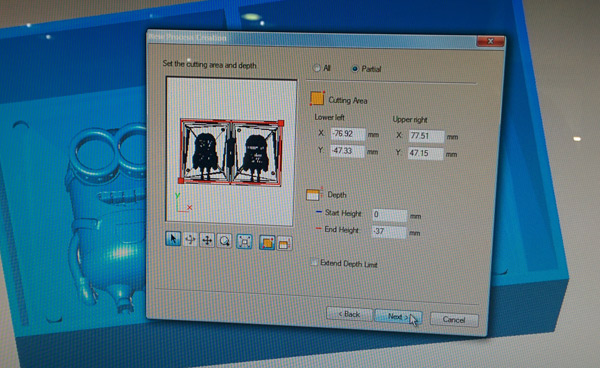
Task: Go back with the Back button
Action: pyautogui.click(x=349, y=314)
